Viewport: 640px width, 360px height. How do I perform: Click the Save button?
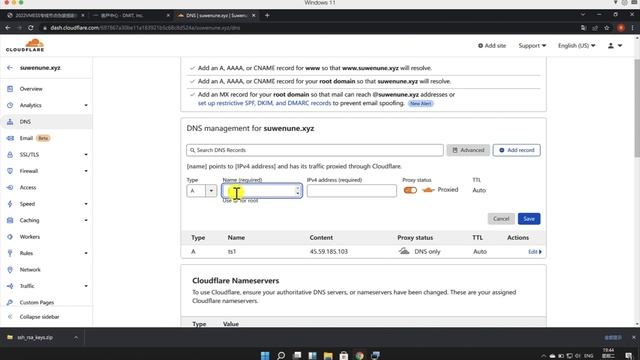529,219
